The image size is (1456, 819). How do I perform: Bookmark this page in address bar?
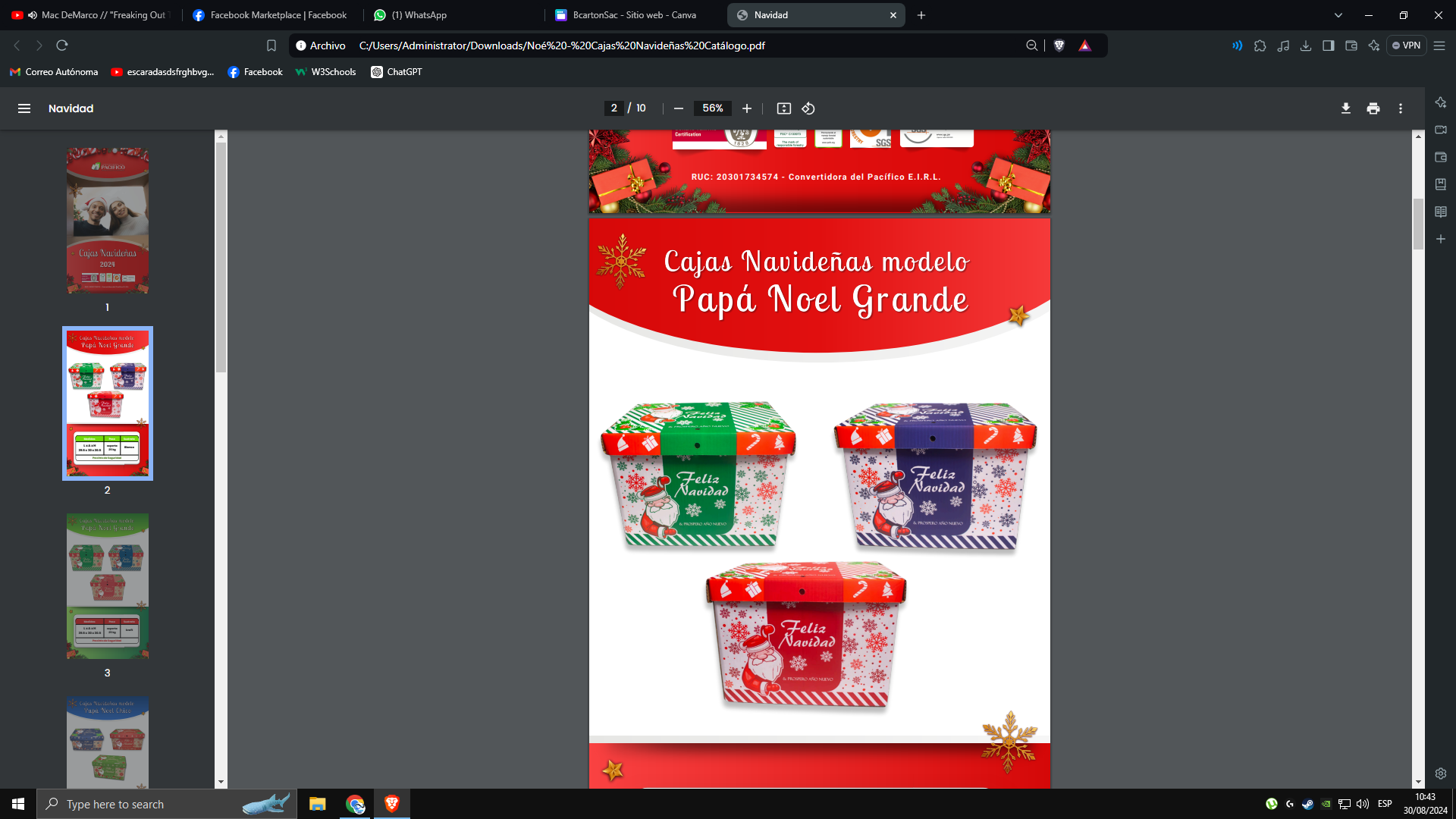click(271, 45)
